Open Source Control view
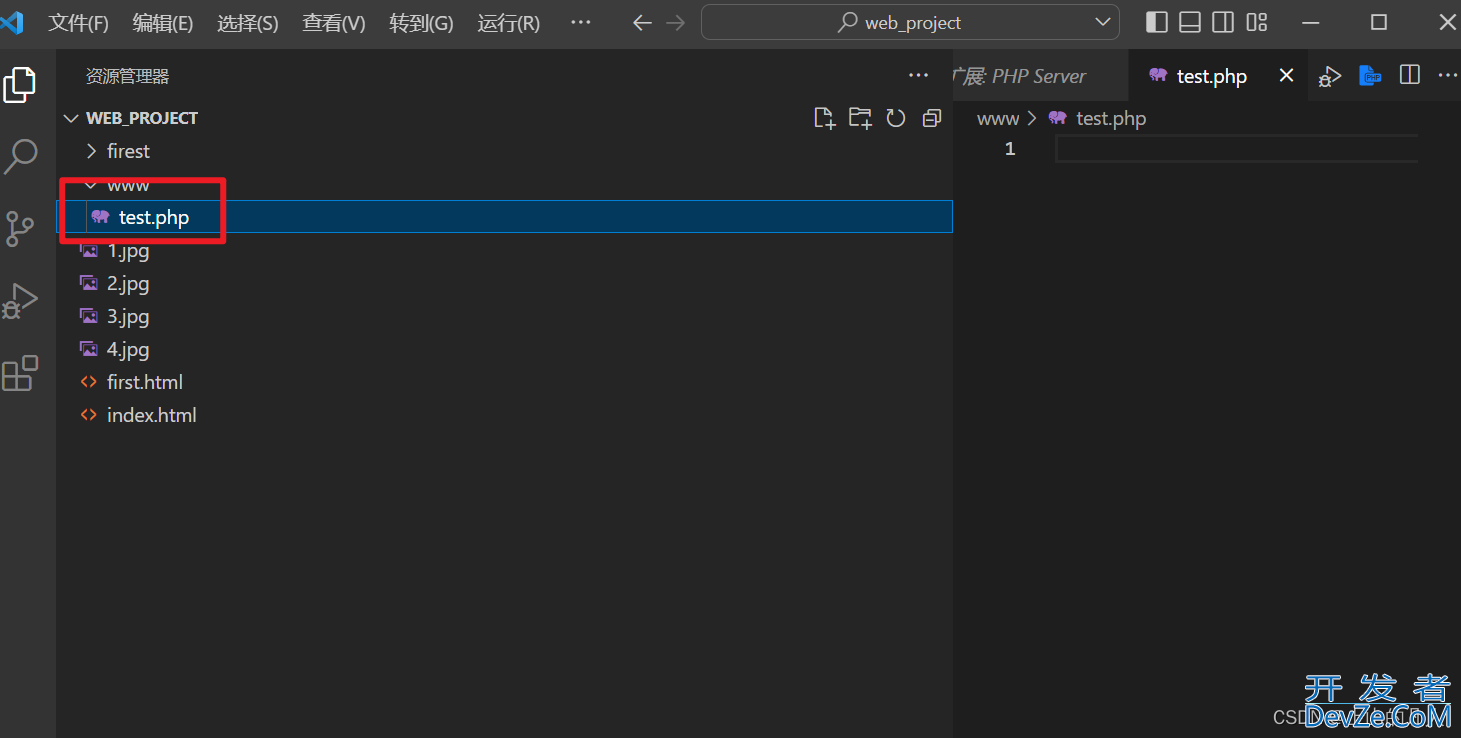Viewport: 1461px width, 738px height. (20, 229)
